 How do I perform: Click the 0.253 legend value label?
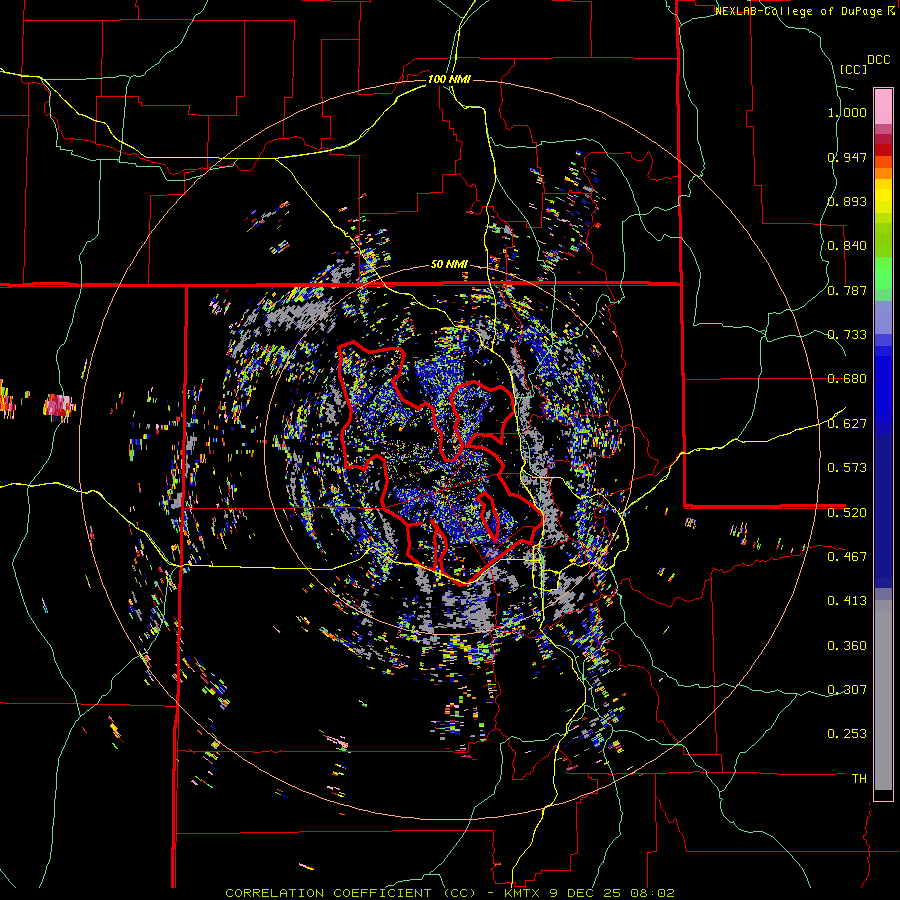tap(847, 733)
